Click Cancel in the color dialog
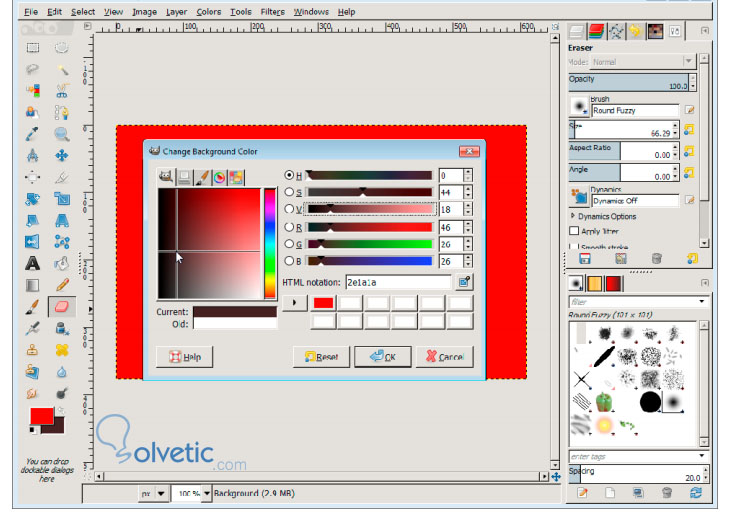Screen dimensions: 740x519 tap(445, 357)
